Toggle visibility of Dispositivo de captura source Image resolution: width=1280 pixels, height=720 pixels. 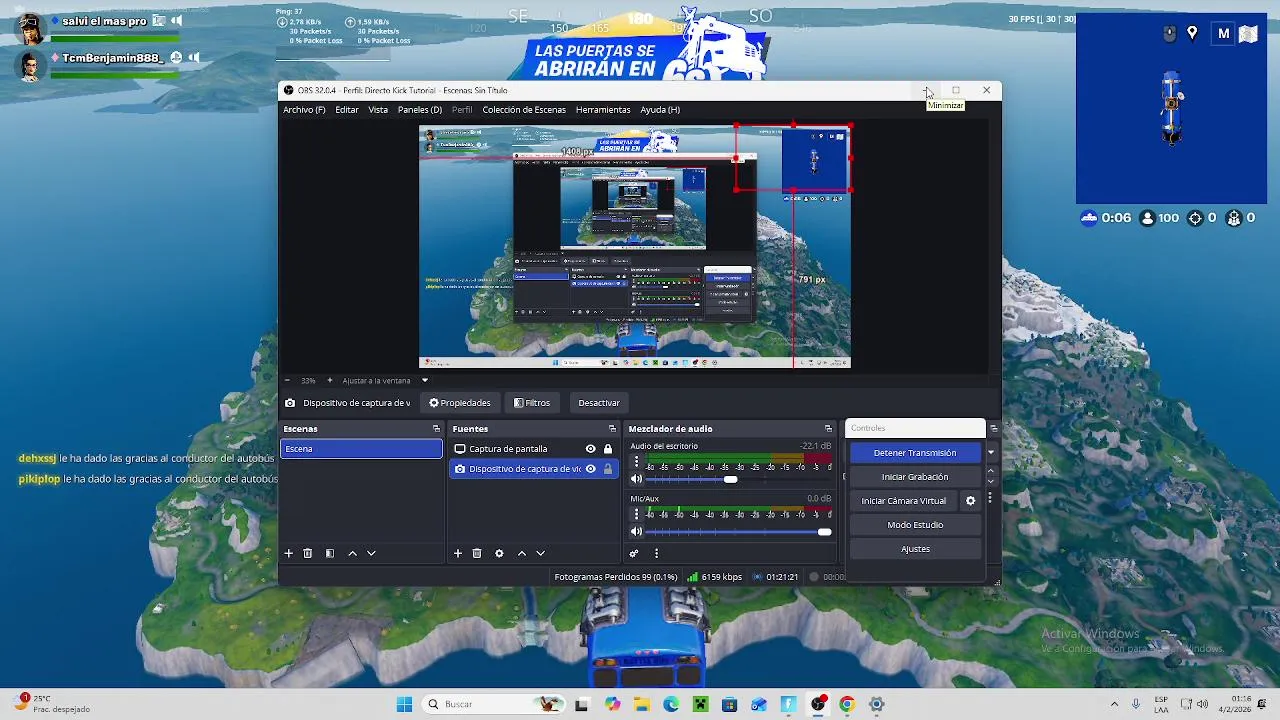coord(590,469)
